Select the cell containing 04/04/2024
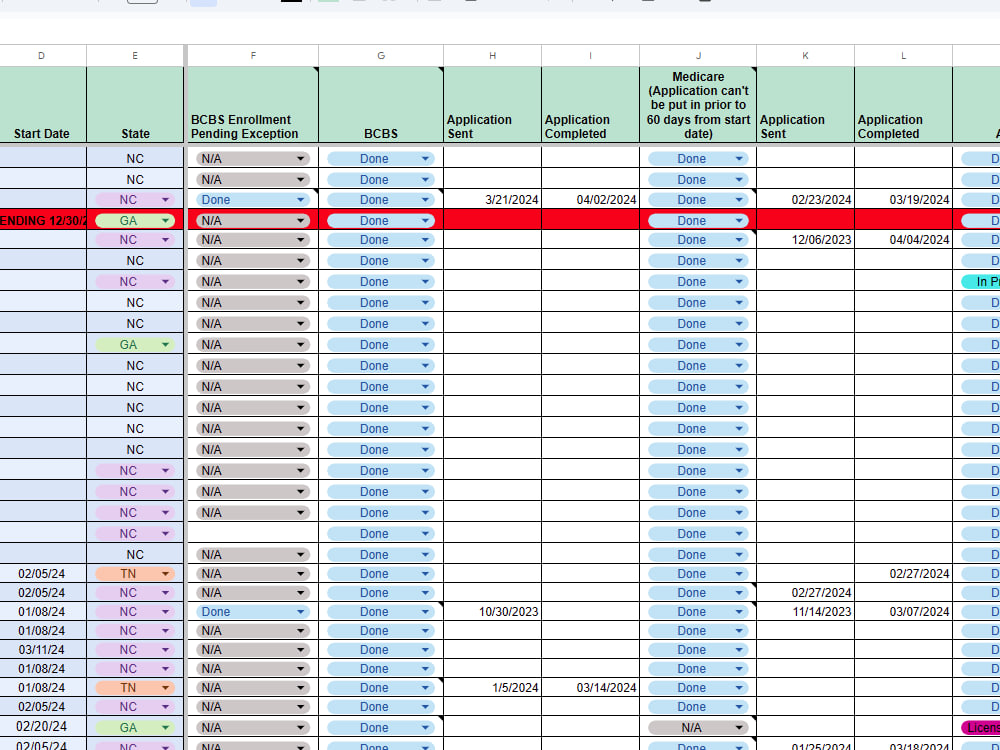The image size is (1000, 750). [x=904, y=240]
